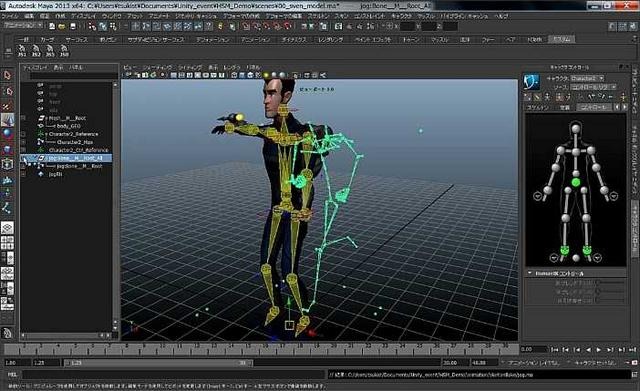The width and height of the screenshot is (640, 391).
Task: Click the Curves selection mask icon
Action: point(156,26)
